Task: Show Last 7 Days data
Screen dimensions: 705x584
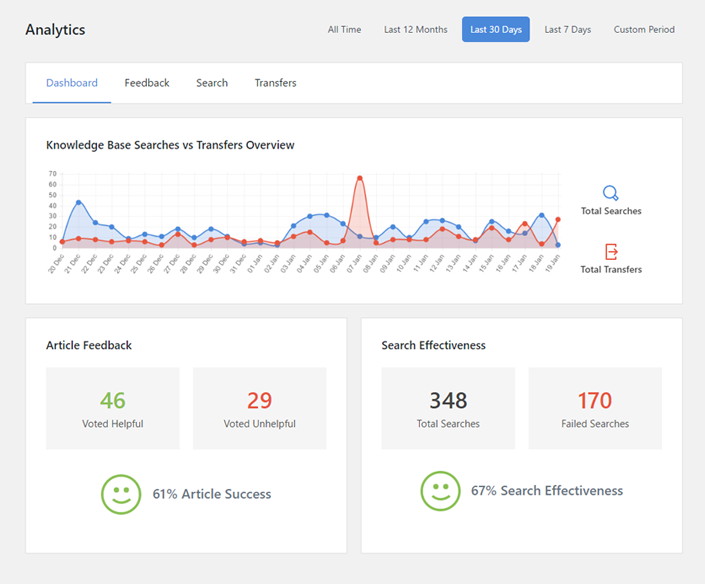Action: pos(567,30)
